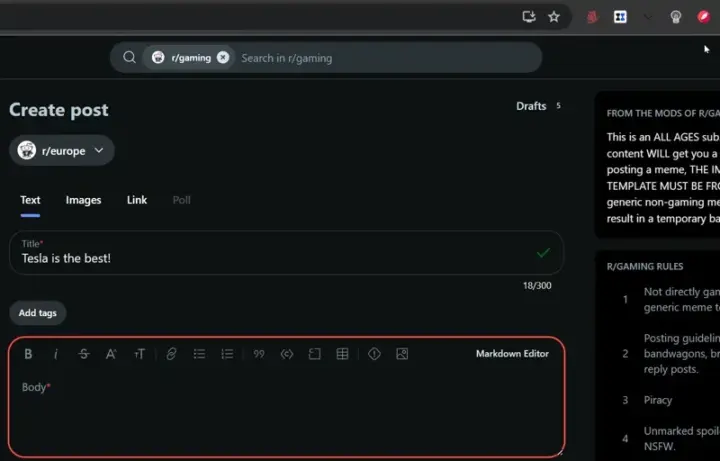
Task: Start a bulleted list
Action: [x=199, y=354]
